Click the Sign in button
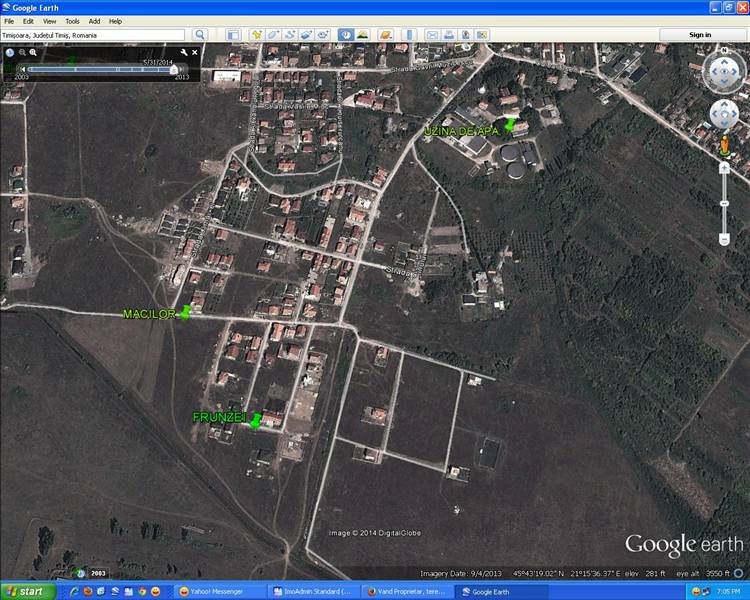The image size is (750, 600). coord(700,35)
